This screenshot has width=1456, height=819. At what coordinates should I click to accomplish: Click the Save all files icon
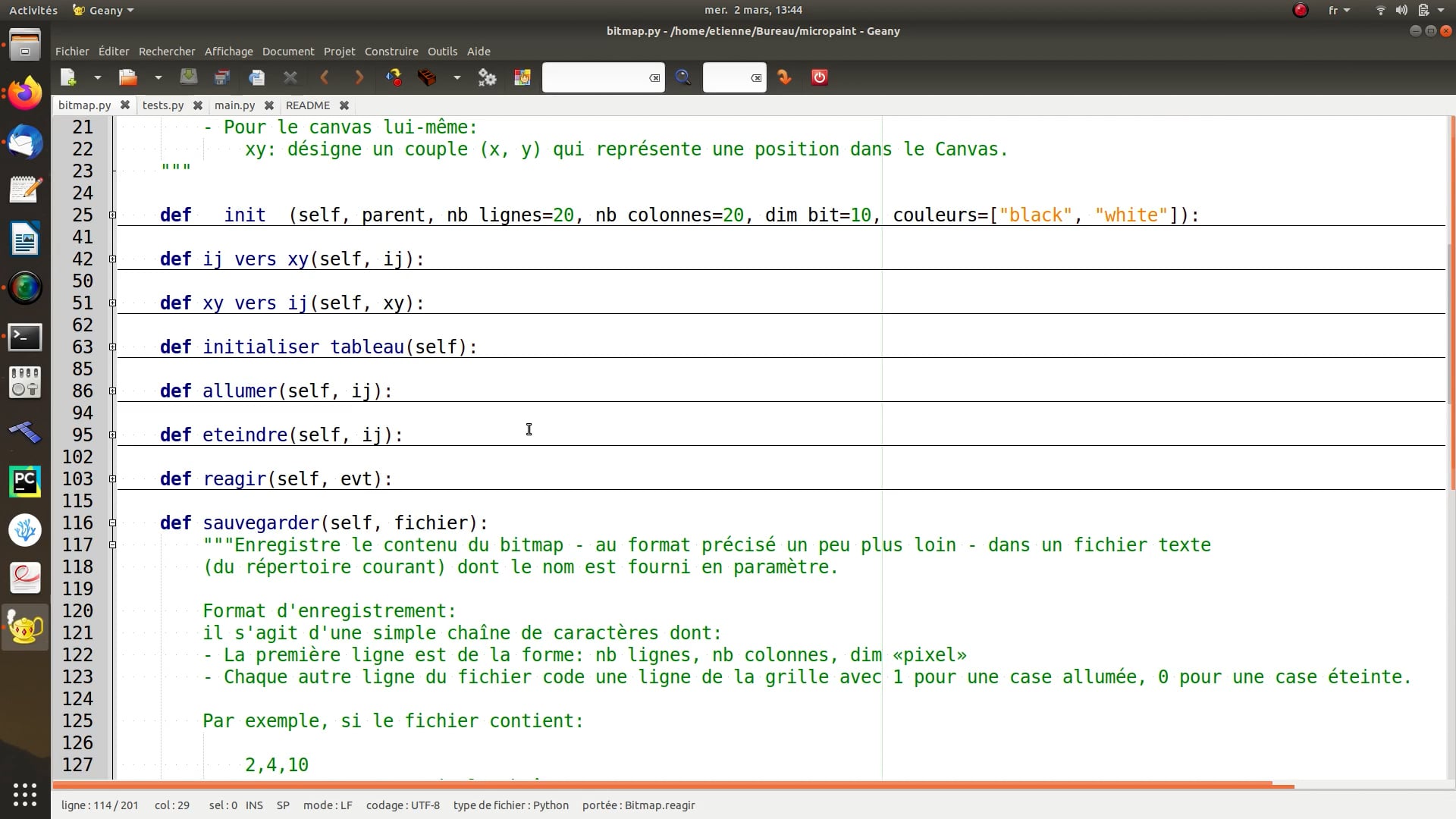pyautogui.click(x=222, y=77)
